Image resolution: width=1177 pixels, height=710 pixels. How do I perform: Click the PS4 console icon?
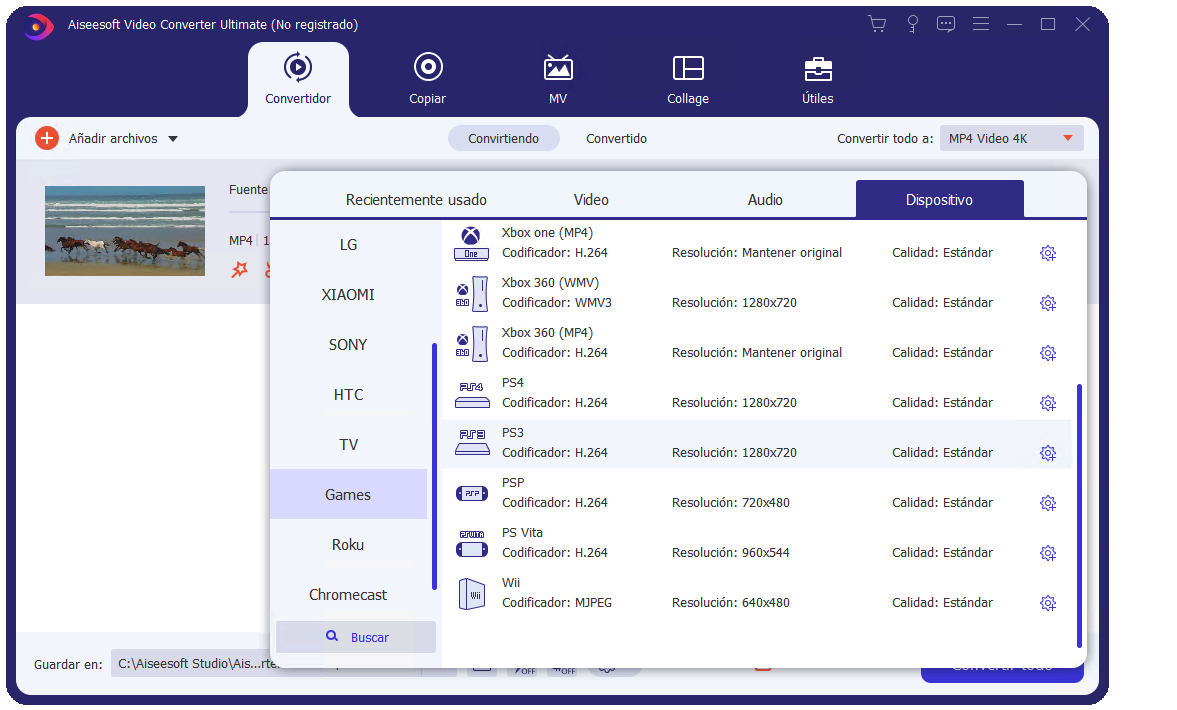coord(471,394)
